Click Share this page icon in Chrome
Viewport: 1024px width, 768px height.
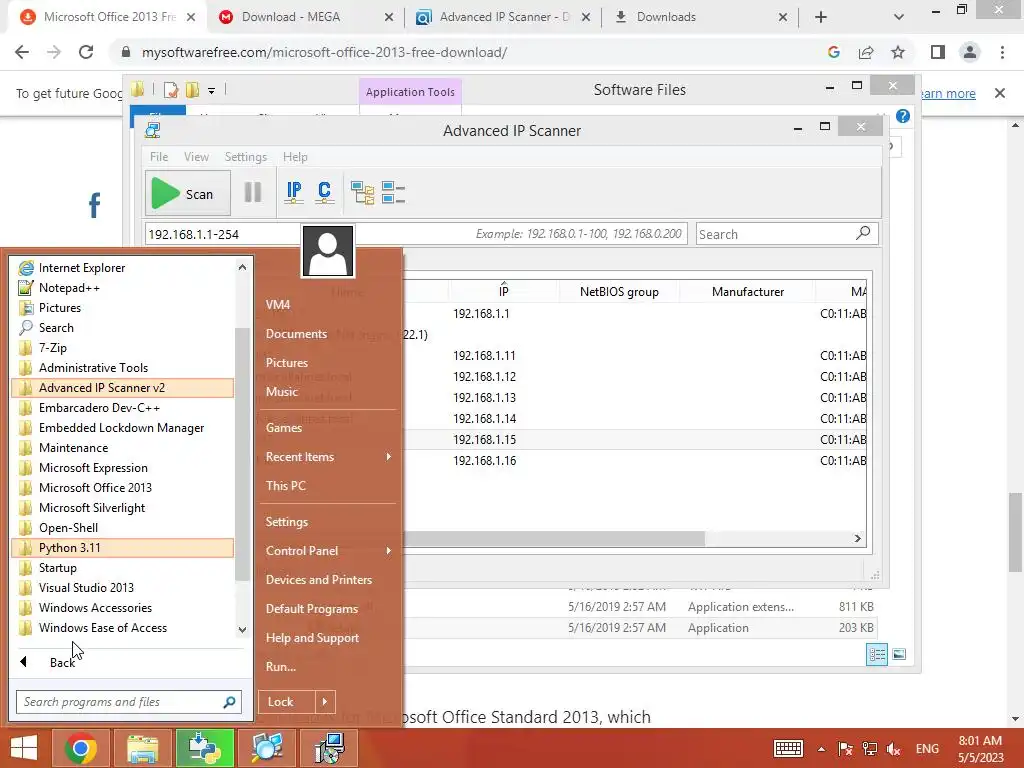pyautogui.click(x=866, y=52)
